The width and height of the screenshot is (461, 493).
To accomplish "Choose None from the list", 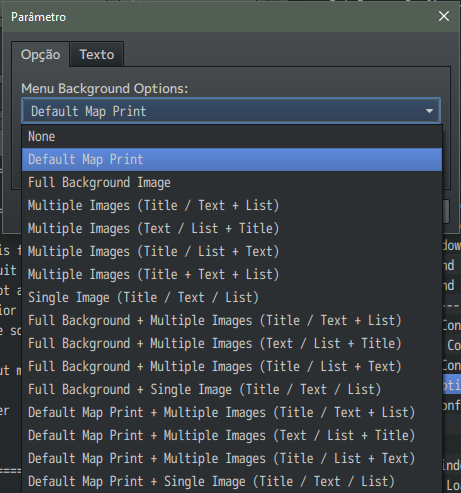I will (x=232, y=137).
